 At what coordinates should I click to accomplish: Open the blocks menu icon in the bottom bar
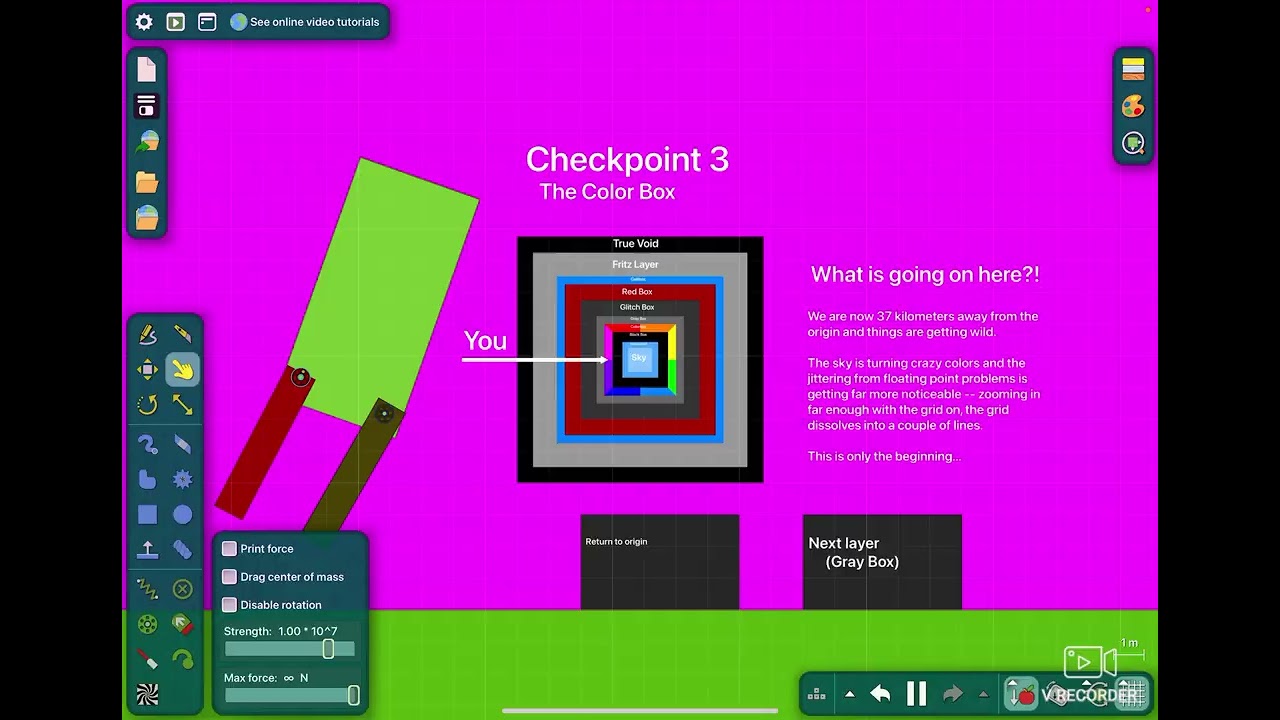[816, 694]
